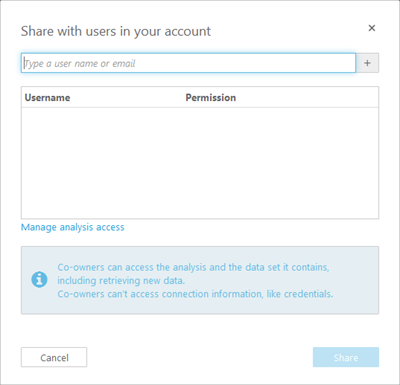The height and width of the screenshot is (385, 400).
Task: Focus the user name or email field
Action: click(x=188, y=63)
